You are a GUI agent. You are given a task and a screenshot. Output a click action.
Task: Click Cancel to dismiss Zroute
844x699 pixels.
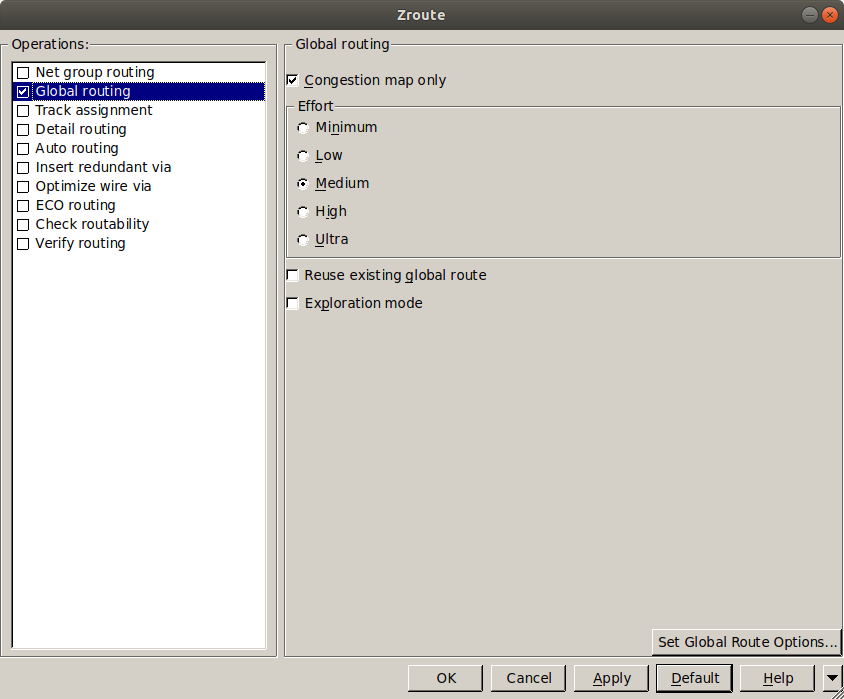528,678
